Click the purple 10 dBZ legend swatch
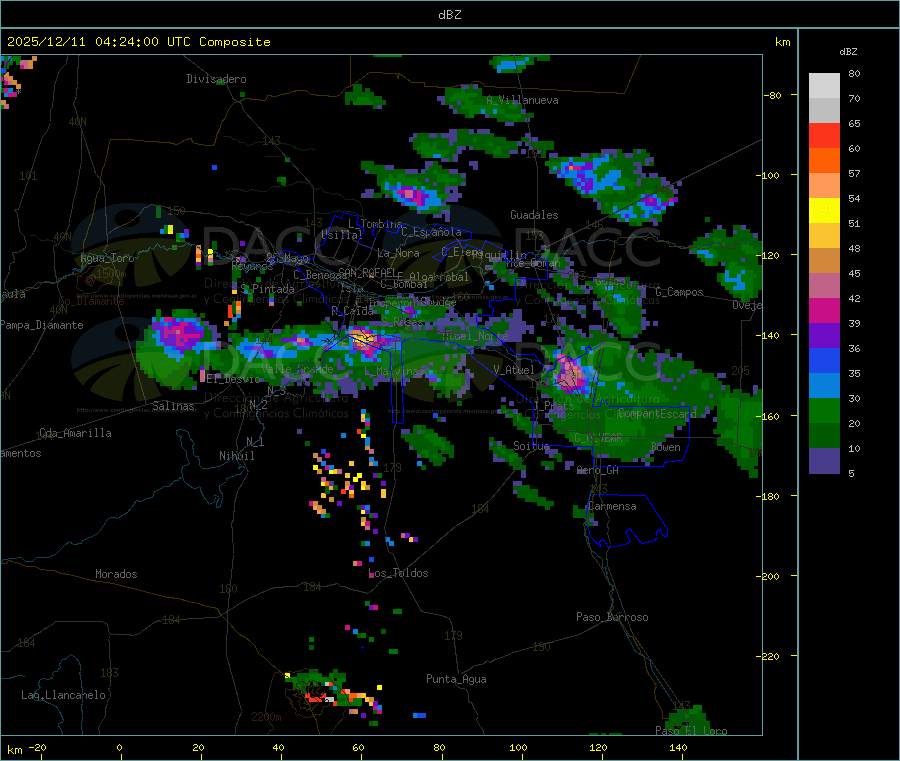 click(x=824, y=461)
